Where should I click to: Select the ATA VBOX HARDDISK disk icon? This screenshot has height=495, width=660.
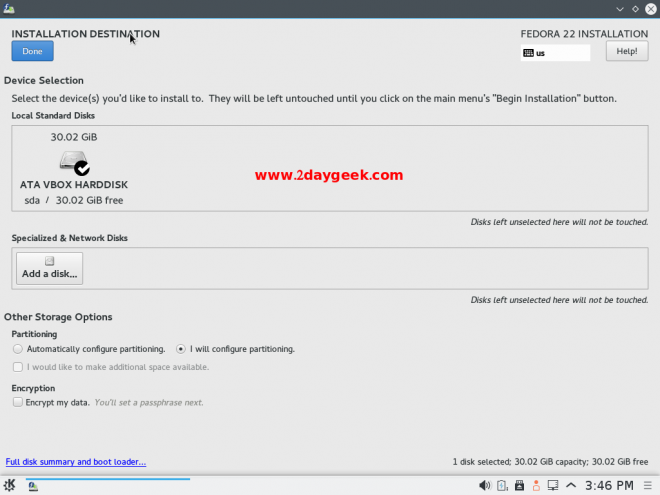74,162
